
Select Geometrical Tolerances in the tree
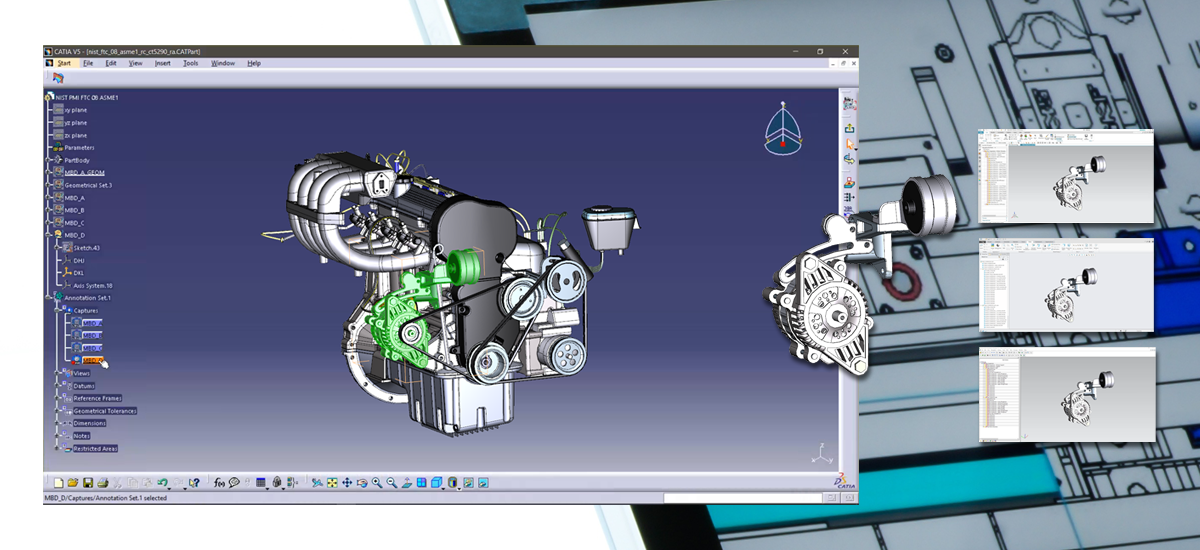(105, 410)
